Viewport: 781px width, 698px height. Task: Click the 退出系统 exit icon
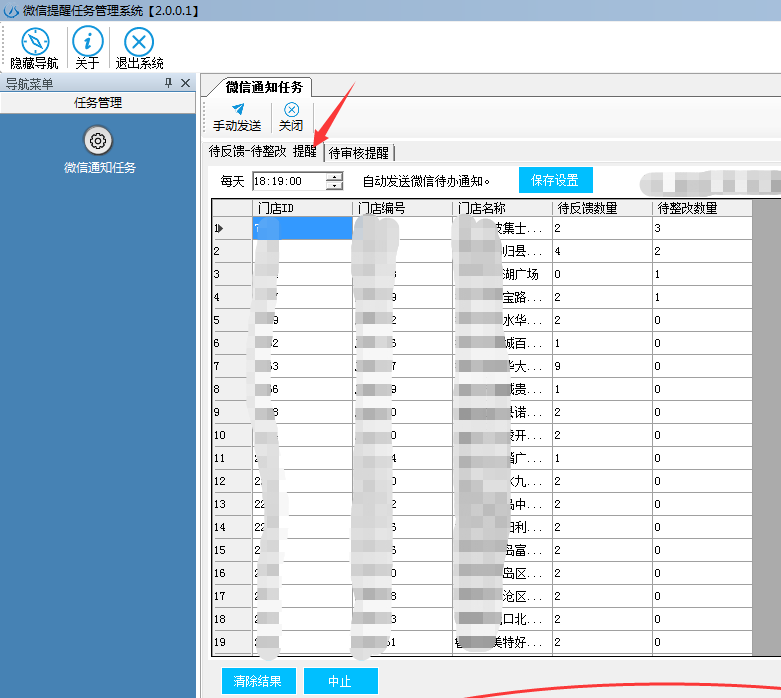(x=139, y=41)
